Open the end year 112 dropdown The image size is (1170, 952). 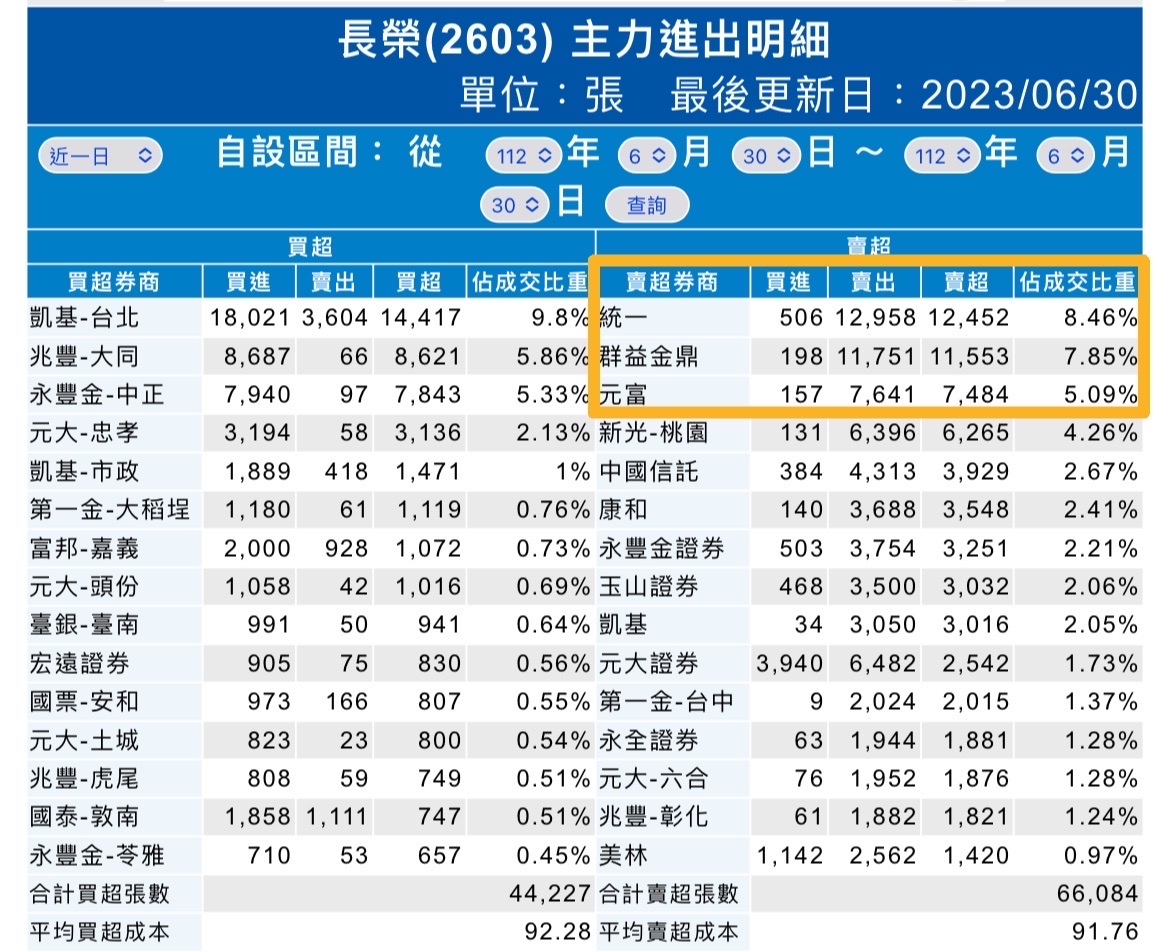pos(942,156)
